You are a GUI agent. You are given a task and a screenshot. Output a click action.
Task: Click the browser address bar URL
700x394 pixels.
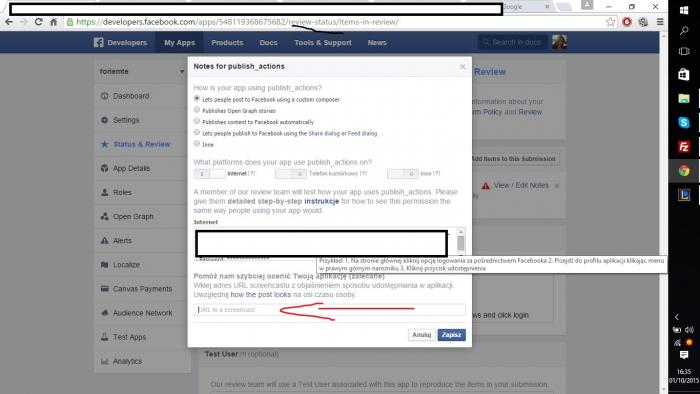(238, 22)
